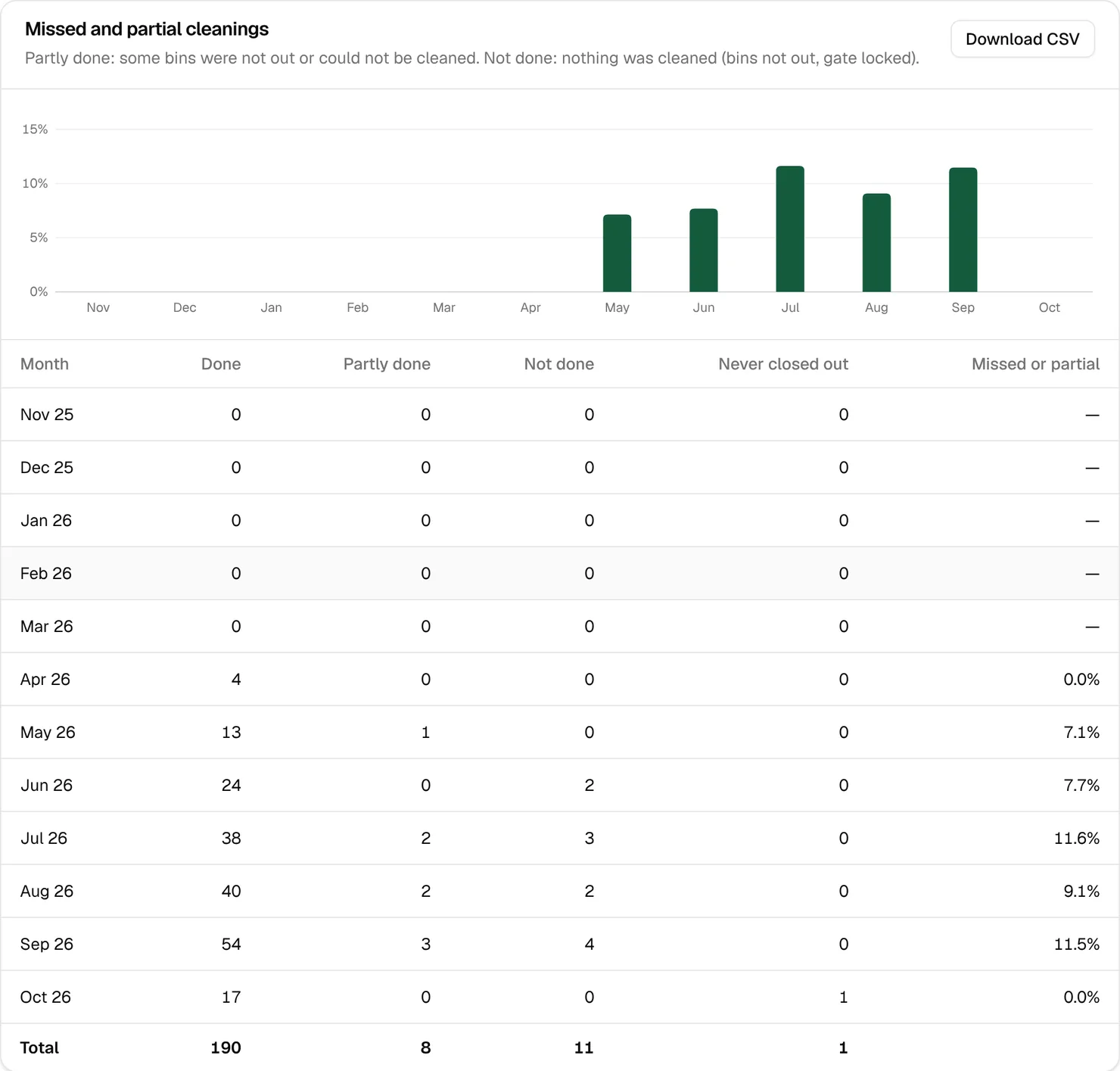This screenshot has height=1071, width=1120.
Task: Click Done count 17 for Oct 26
Action: click(232, 998)
